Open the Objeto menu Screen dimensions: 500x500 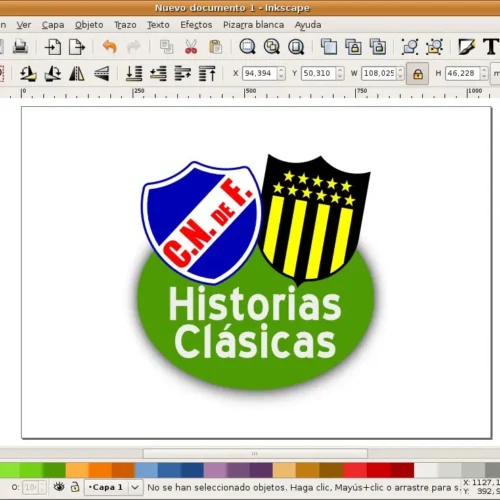[x=89, y=25]
